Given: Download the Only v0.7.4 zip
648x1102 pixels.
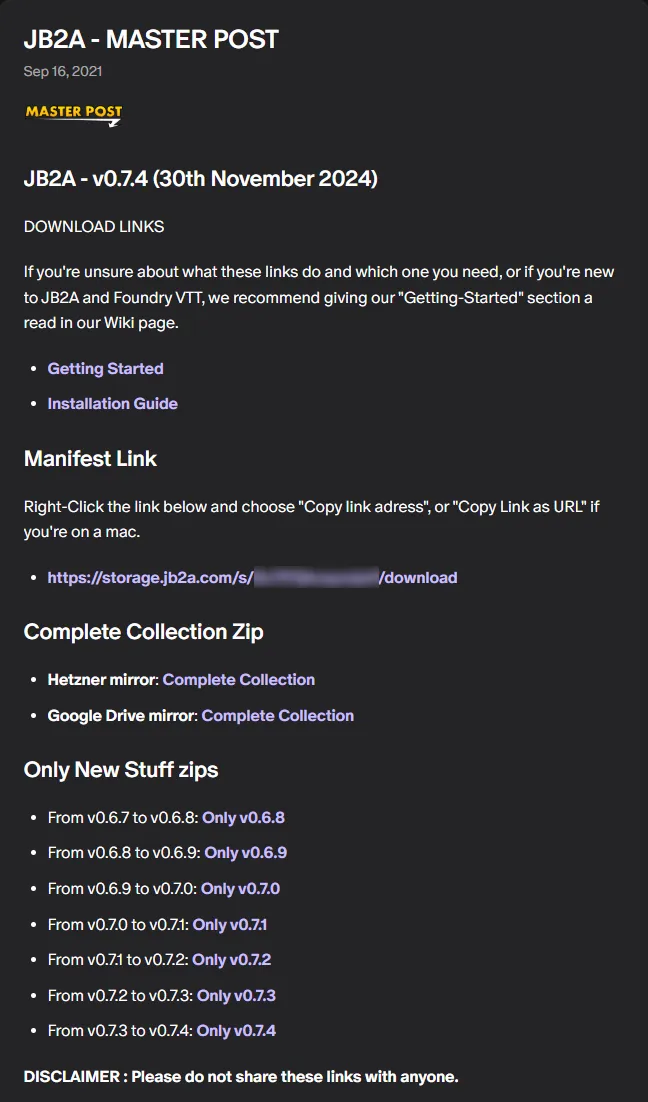Looking at the screenshot, I should (x=236, y=1030).
